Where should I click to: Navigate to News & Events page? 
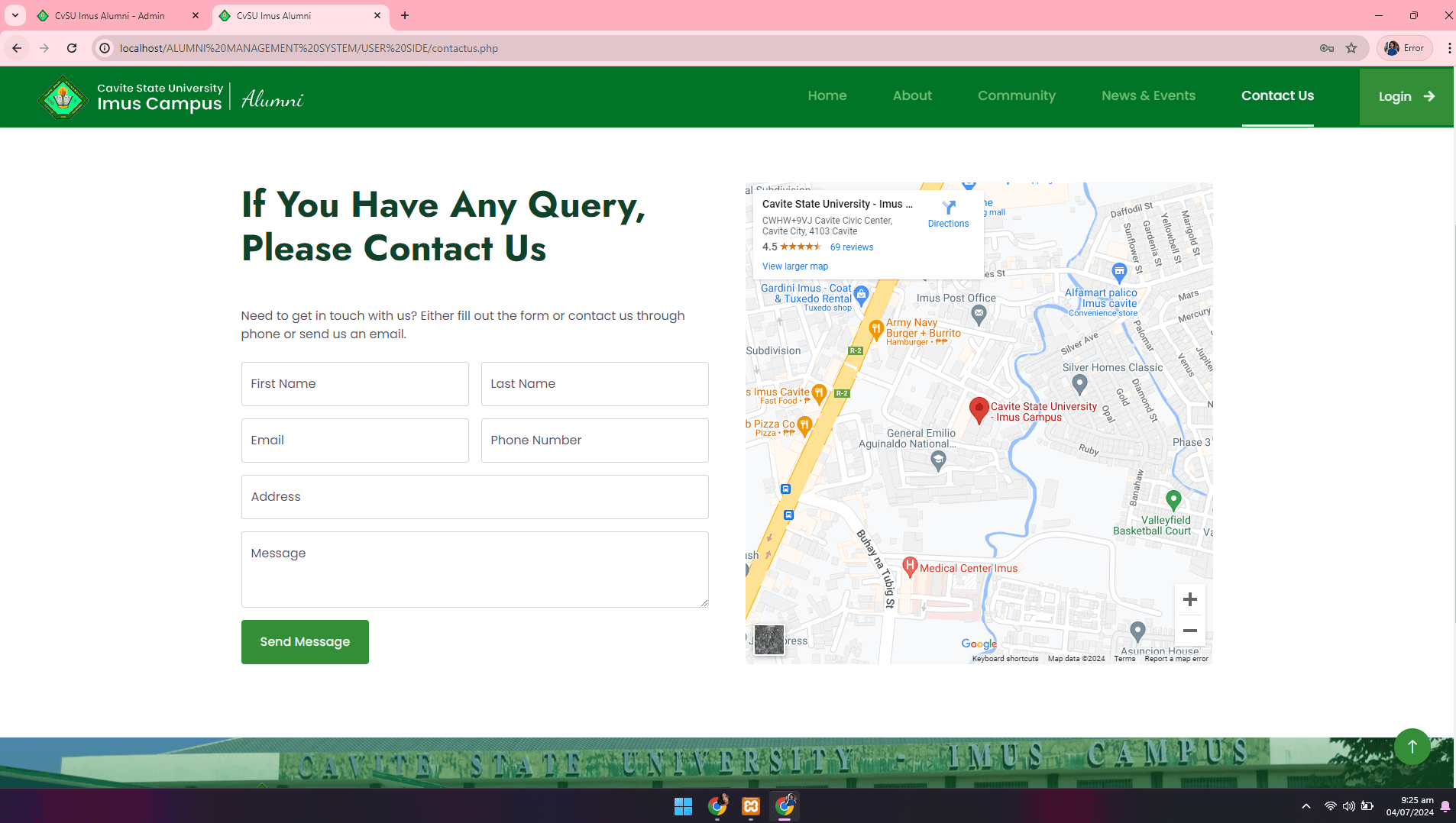coord(1148,95)
